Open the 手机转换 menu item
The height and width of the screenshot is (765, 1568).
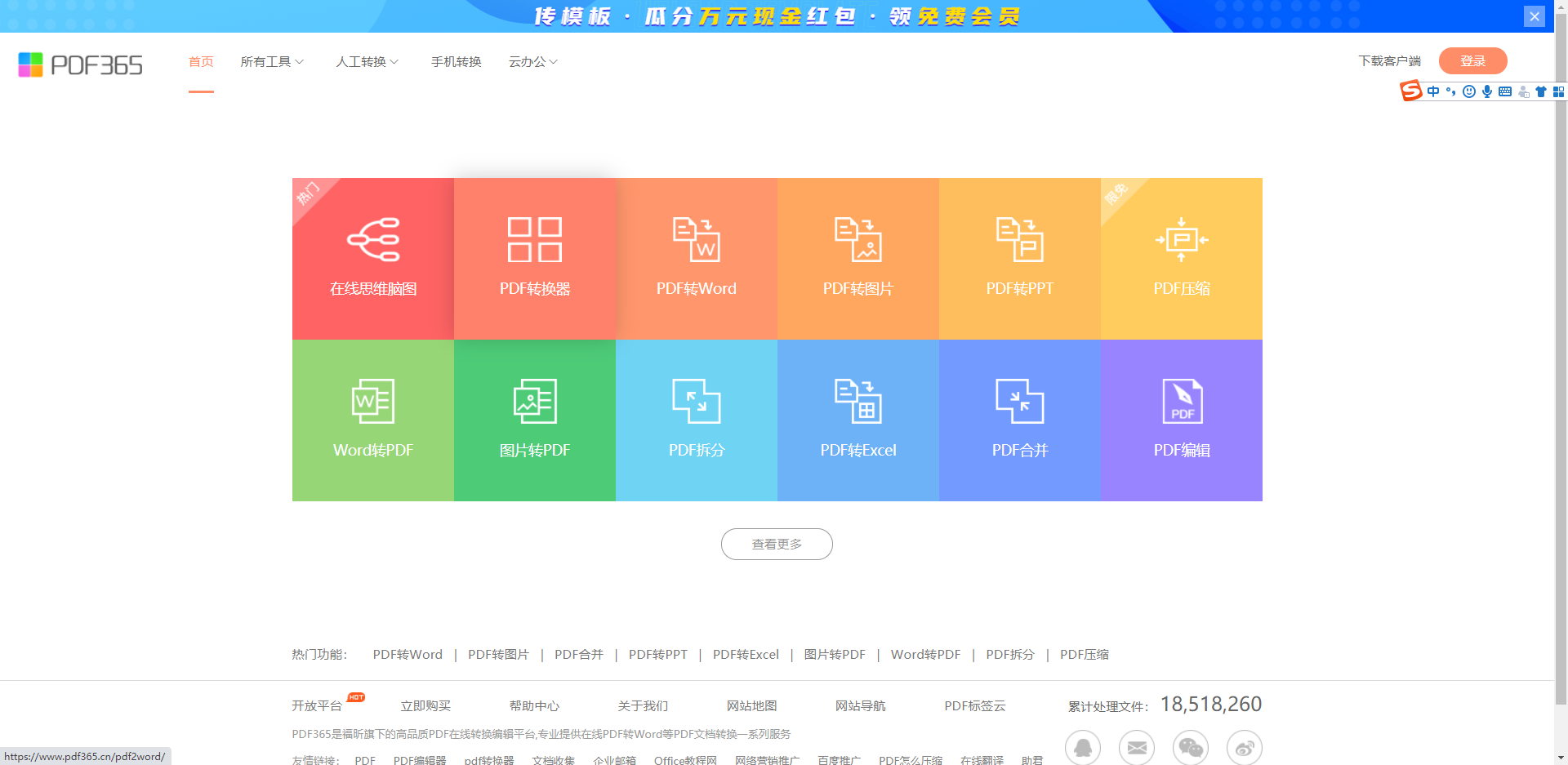[x=457, y=61]
